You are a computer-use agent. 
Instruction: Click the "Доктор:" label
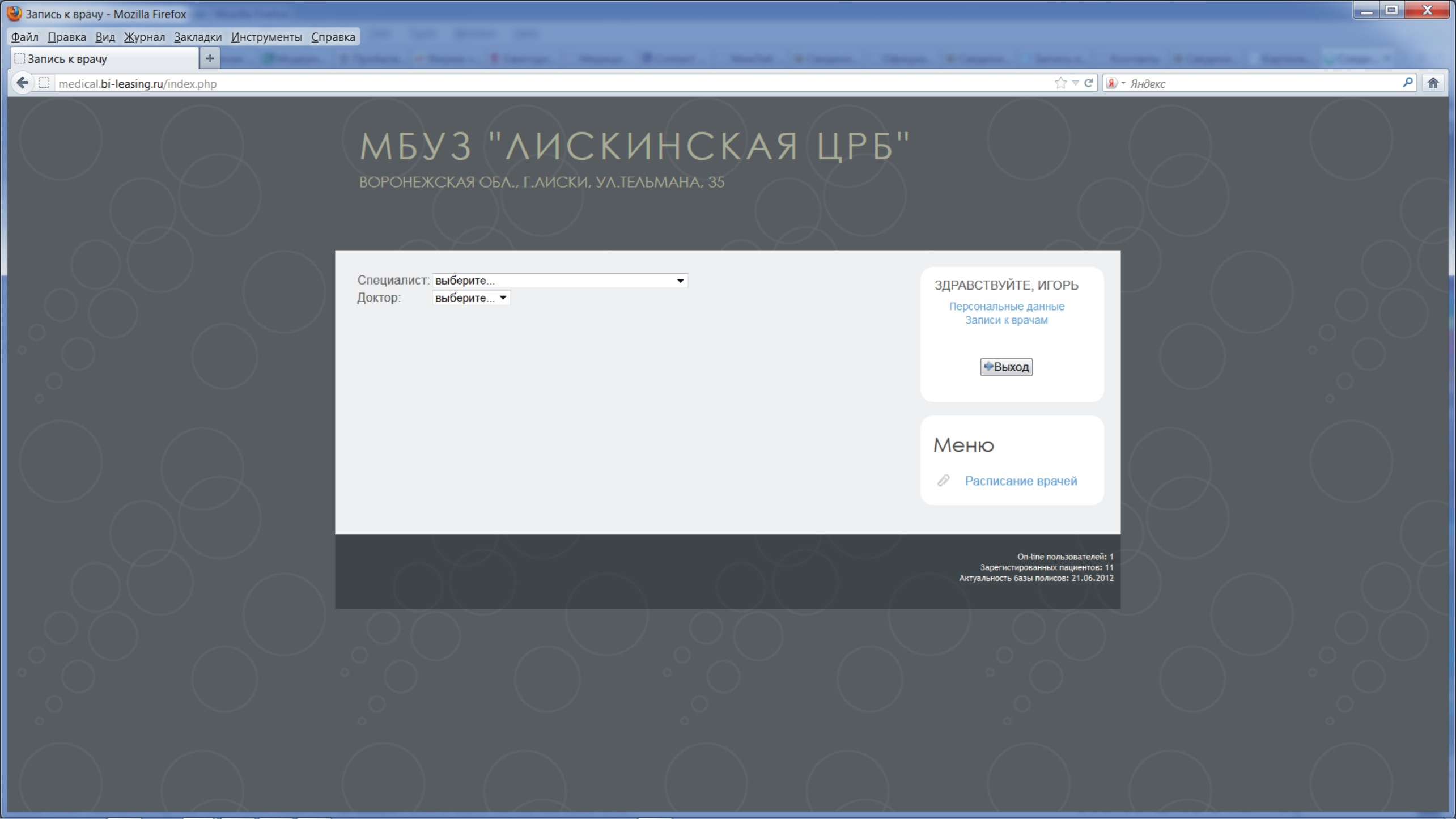click(x=379, y=298)
